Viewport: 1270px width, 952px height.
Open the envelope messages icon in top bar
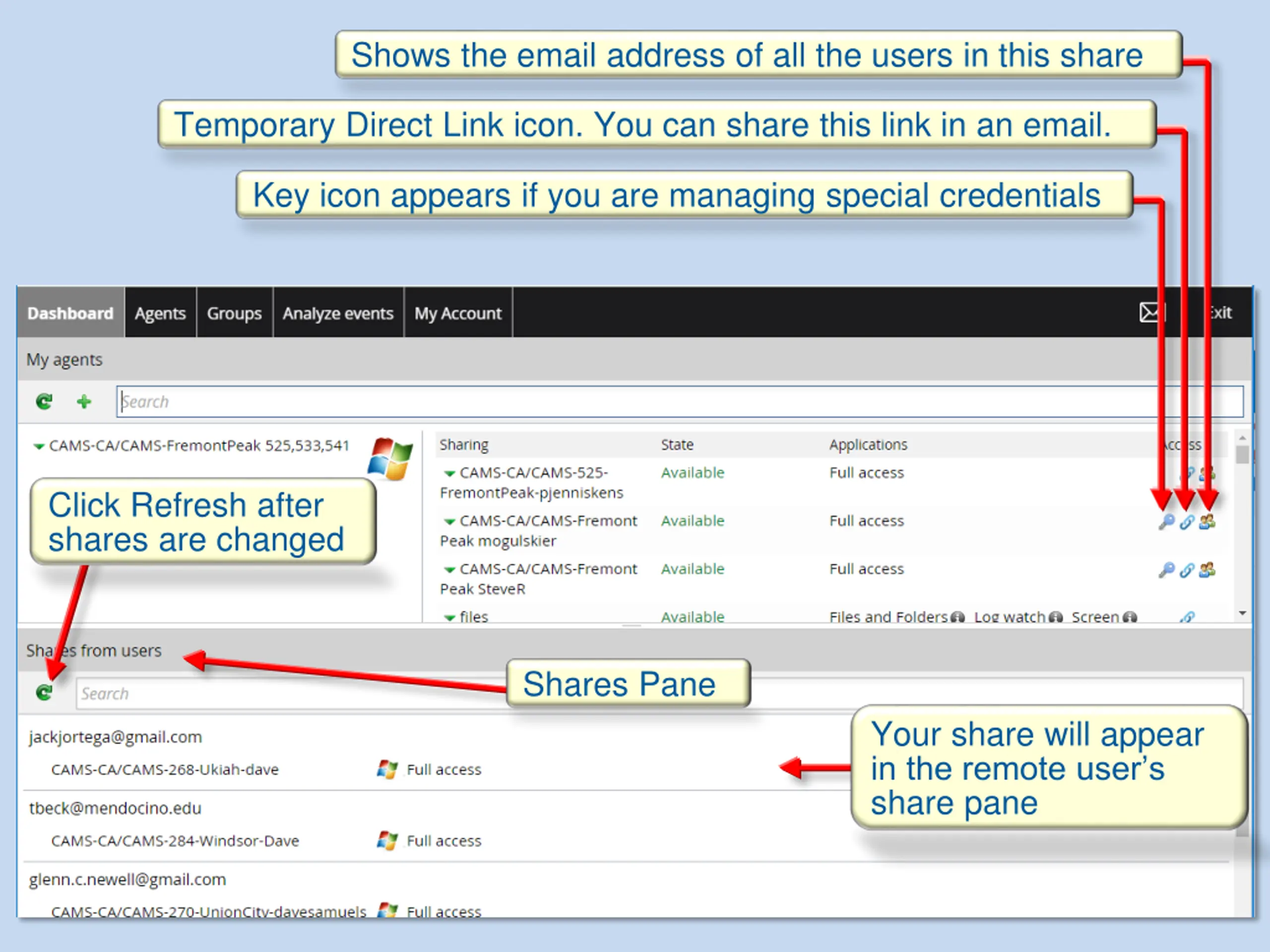[1149, 313]
